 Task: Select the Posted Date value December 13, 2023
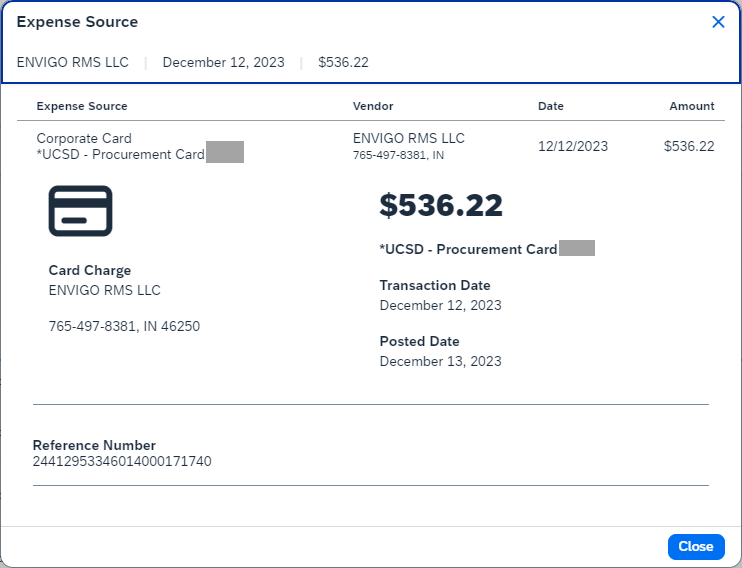pos(441,361)
